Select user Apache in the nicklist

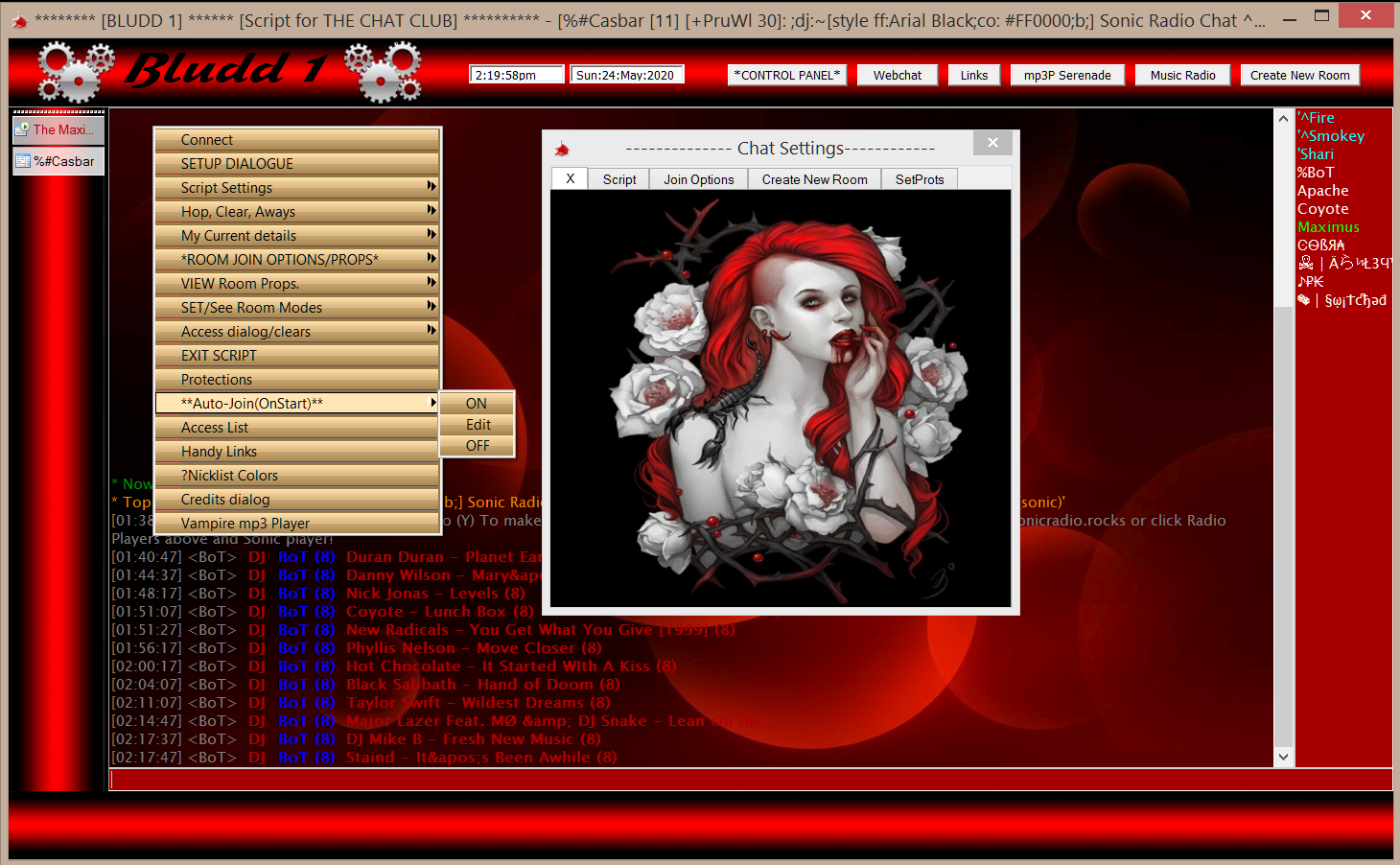1323,191
